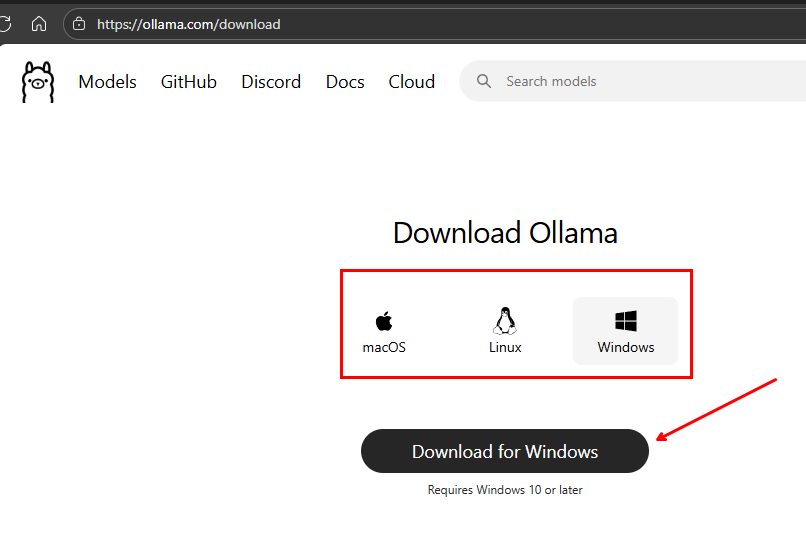Switch to the Linux text label

pyautogui.click(x=505, y=348)
